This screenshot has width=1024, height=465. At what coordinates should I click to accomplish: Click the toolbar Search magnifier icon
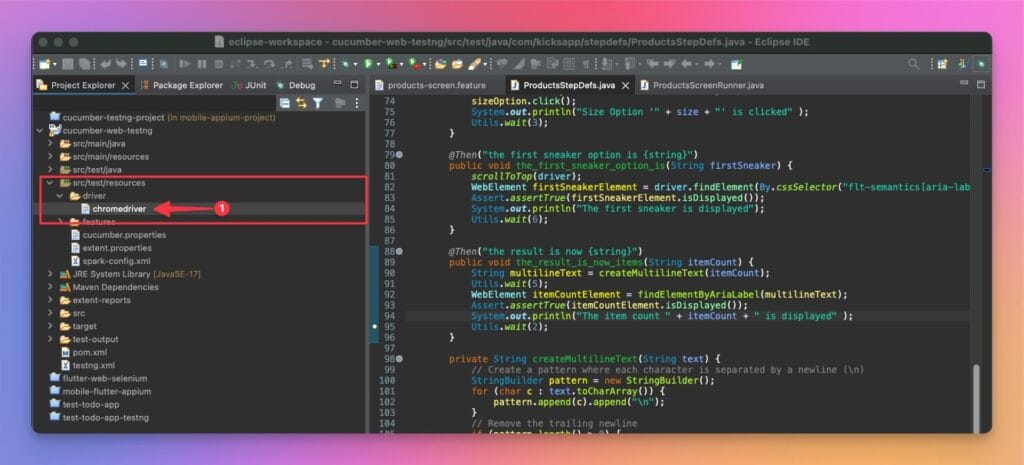pos(914,64)
